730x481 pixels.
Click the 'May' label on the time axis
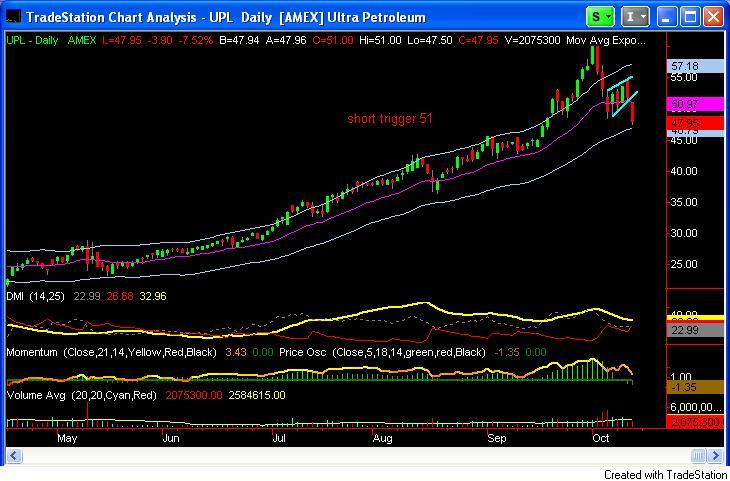coord(67,439)
